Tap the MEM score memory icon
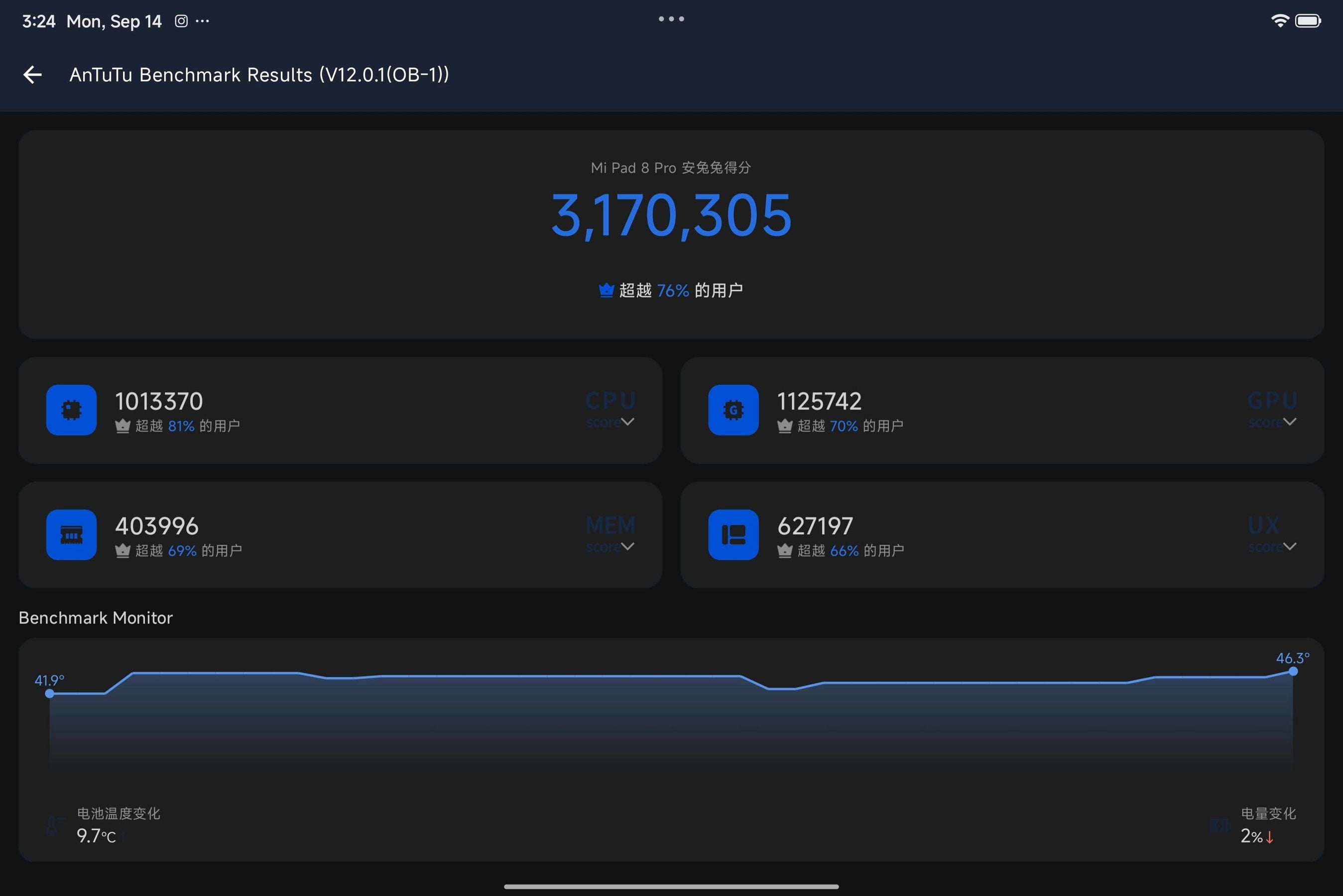This screenshot has width=1343, height=896. pos(71,534)
